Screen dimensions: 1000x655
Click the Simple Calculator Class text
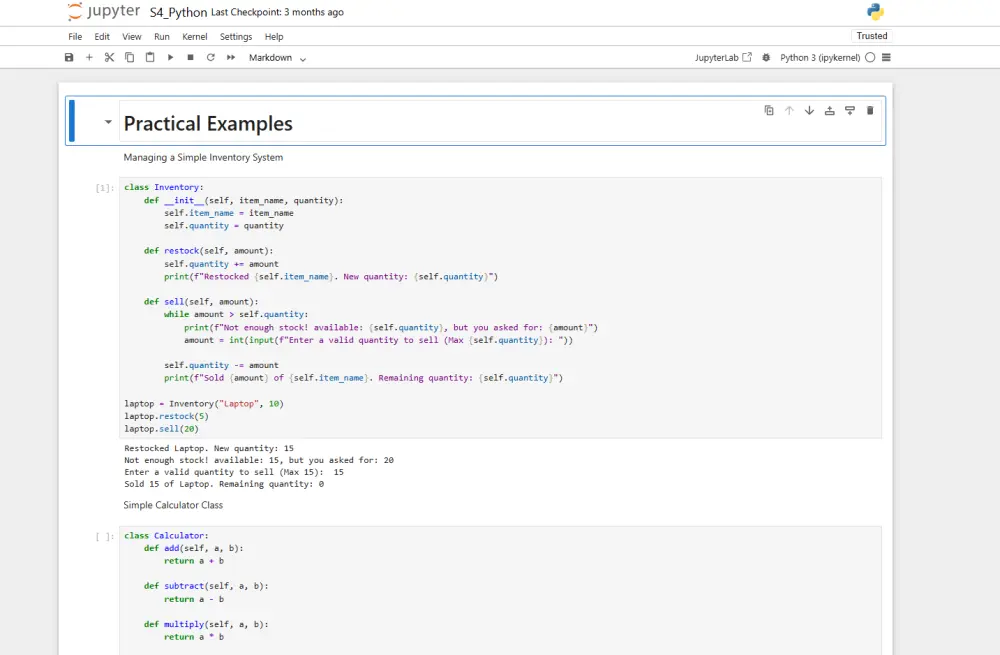pyautogui.click(x=173, y=505)
